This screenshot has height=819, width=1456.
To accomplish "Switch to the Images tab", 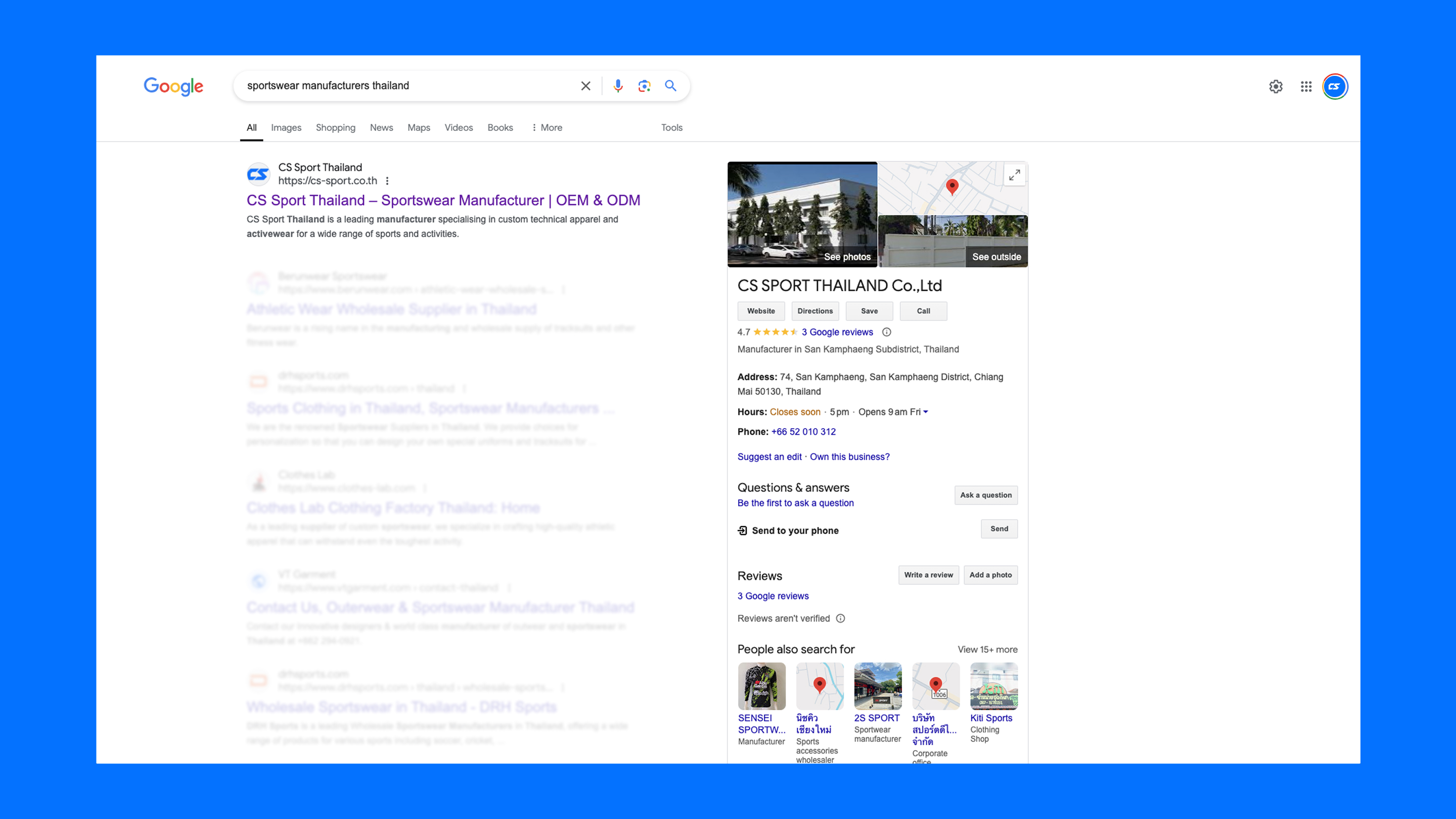I will [286, 128].
